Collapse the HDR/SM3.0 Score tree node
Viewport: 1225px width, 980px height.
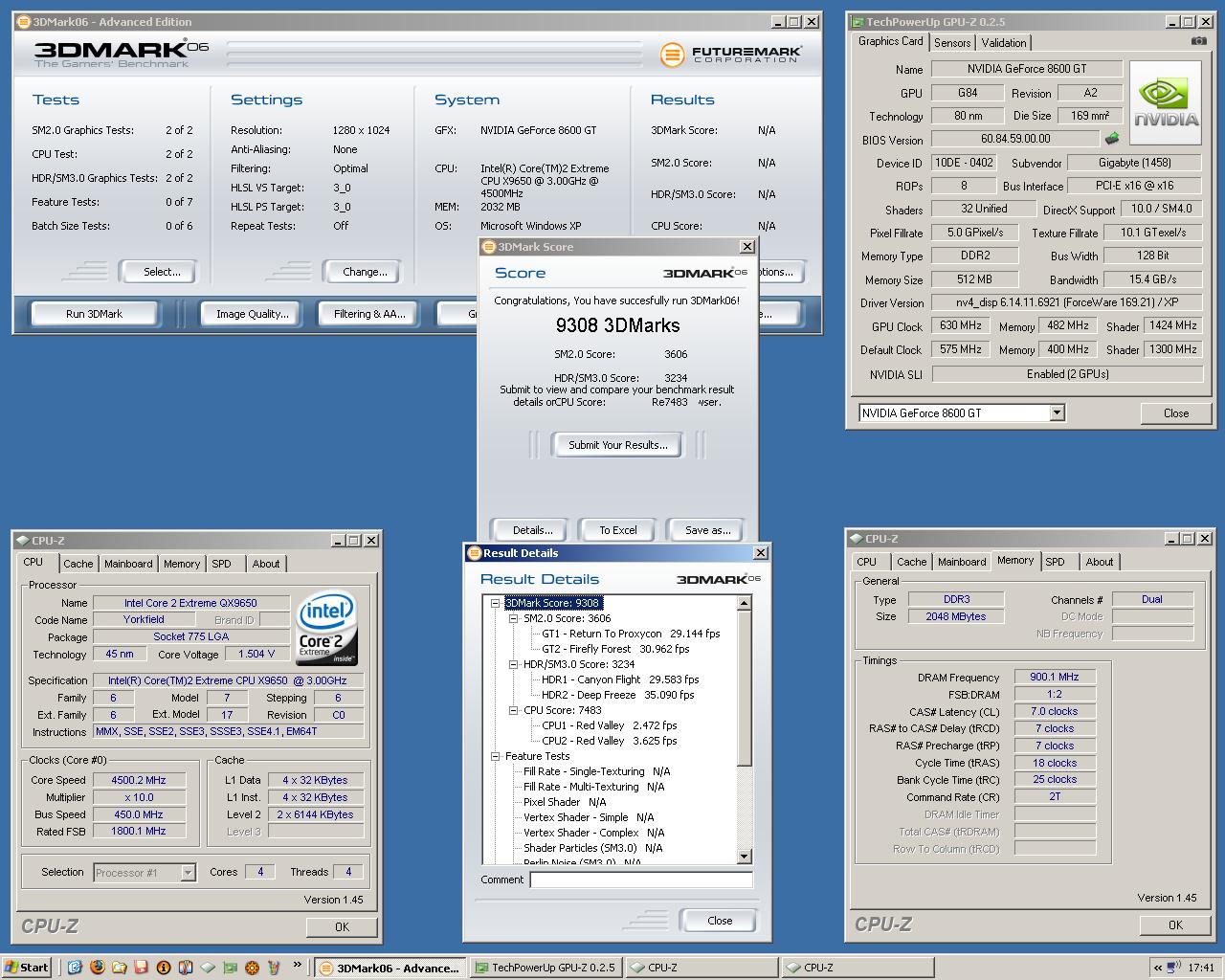[514, 664]
